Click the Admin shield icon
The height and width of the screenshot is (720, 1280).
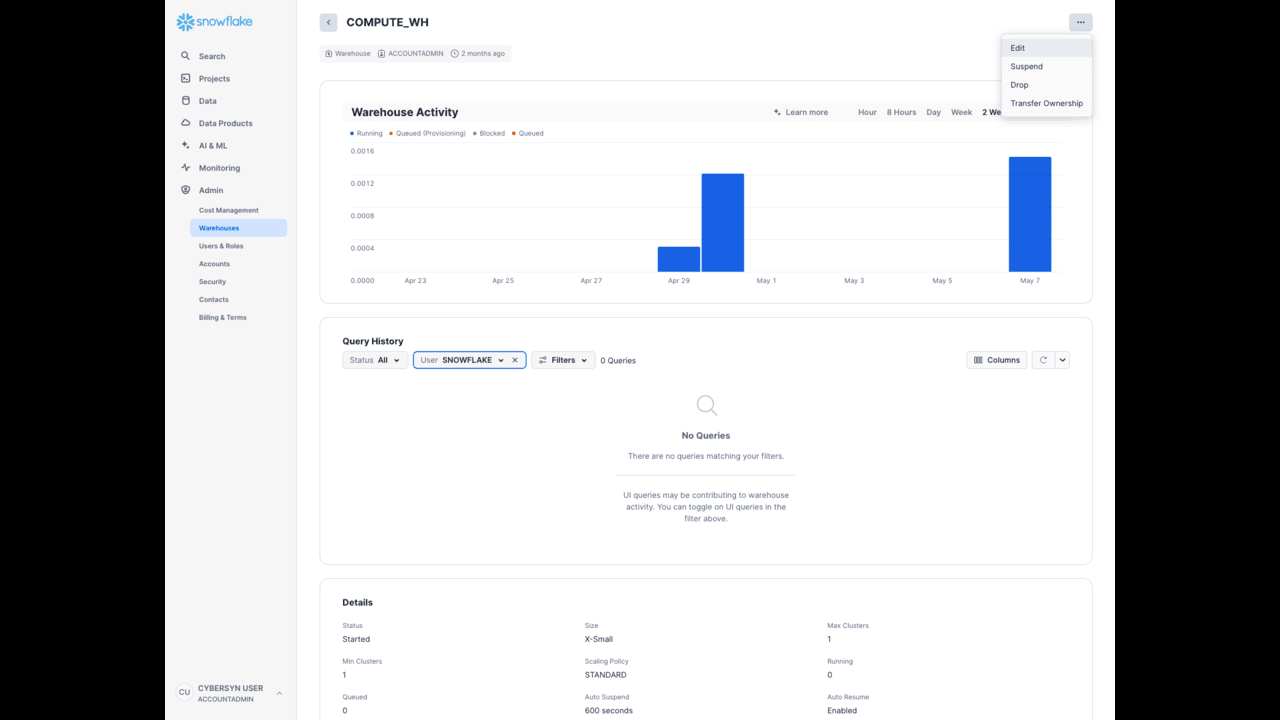pos(185,190)
